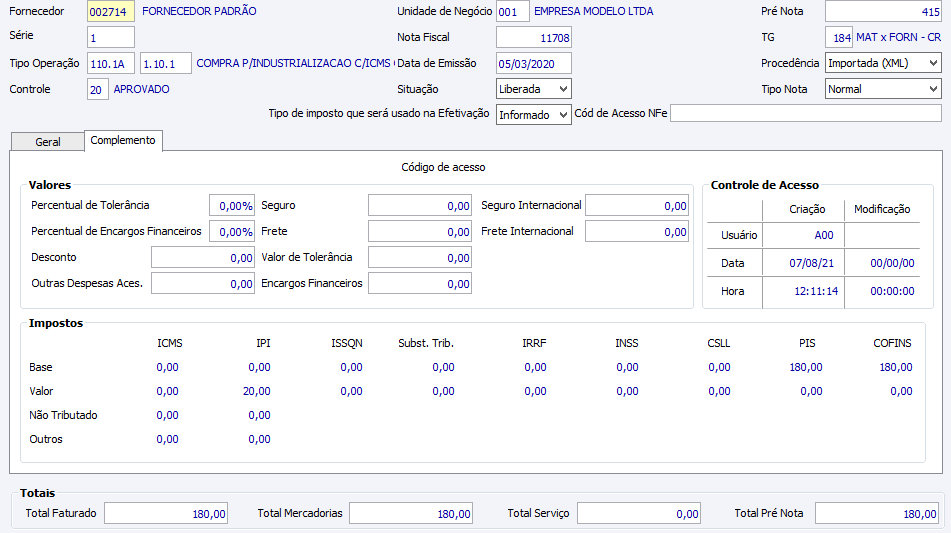This screenshot has height=533, width=951.
Task: Select the Complemento tab
Action: click(123, 141)
